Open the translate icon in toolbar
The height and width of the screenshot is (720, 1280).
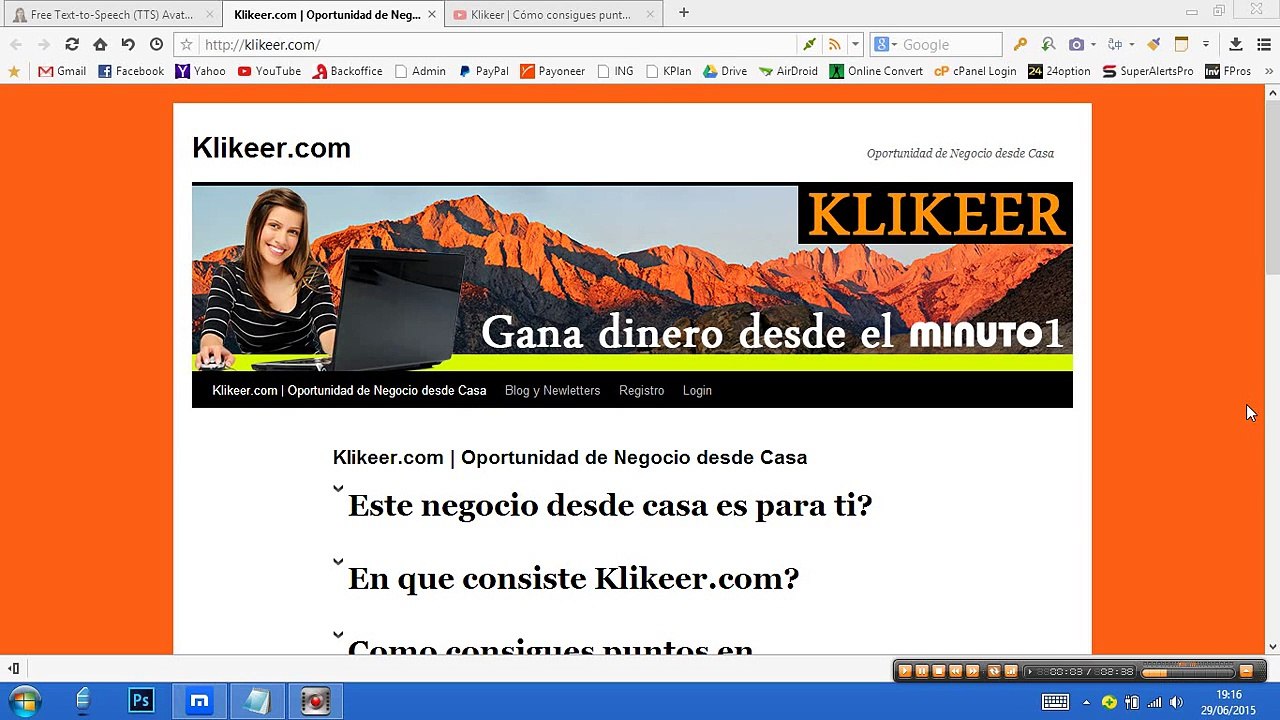tap(1115, 44)
